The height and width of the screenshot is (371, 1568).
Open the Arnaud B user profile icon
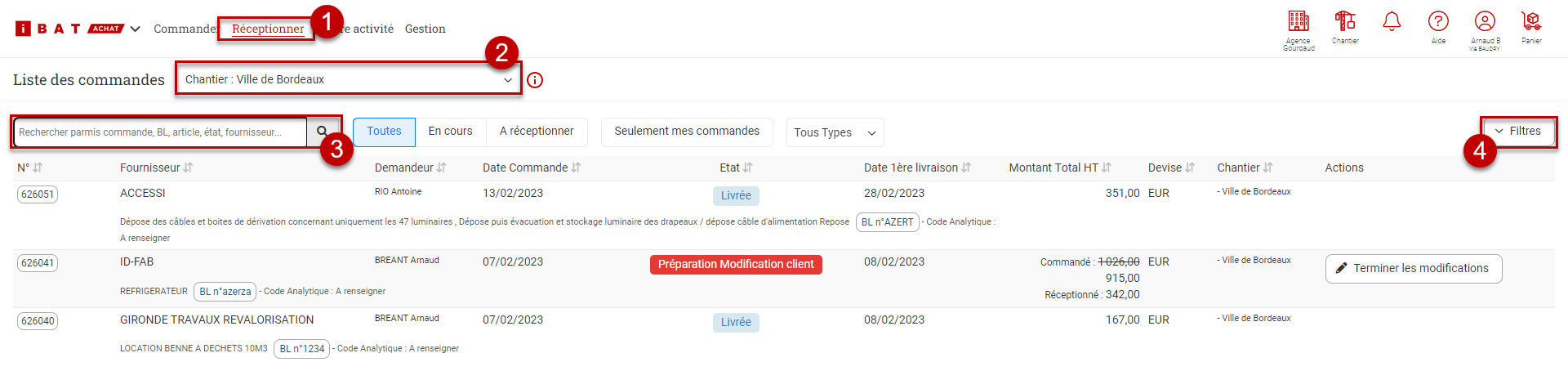tap(1485, 22)
